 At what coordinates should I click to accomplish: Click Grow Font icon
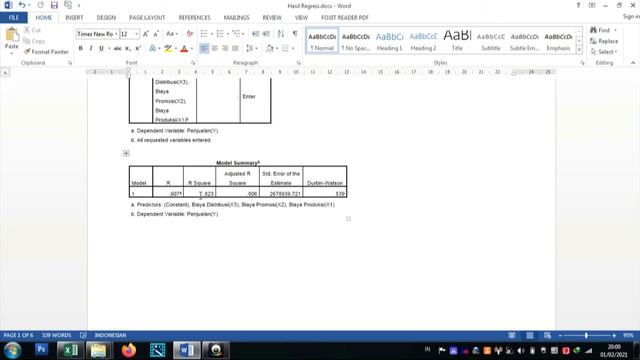pos(146,34)
